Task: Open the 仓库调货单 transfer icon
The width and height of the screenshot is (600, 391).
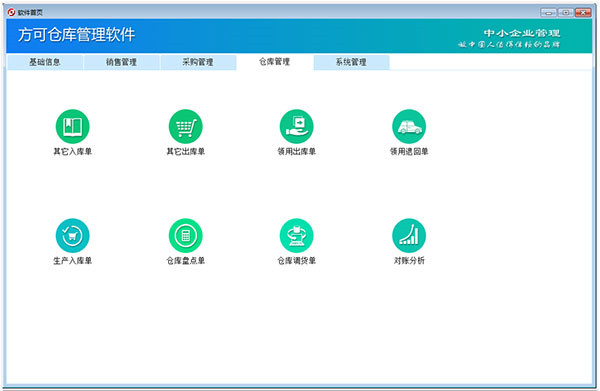Action: click(x=297, y=235)
